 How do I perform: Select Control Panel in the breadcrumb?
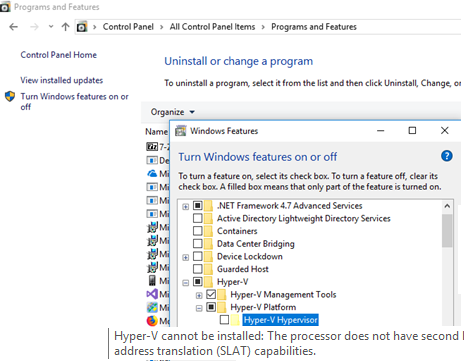[128, 27]
